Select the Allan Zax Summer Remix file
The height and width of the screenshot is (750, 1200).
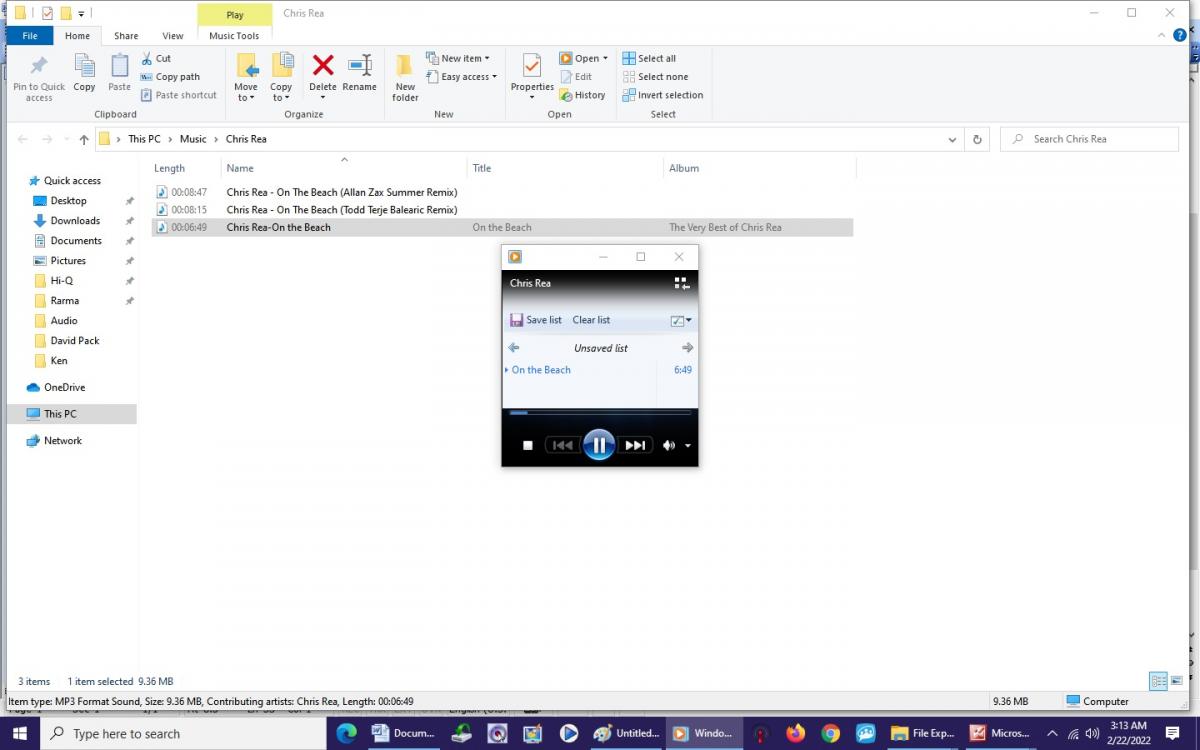click(x=342, y=192)
